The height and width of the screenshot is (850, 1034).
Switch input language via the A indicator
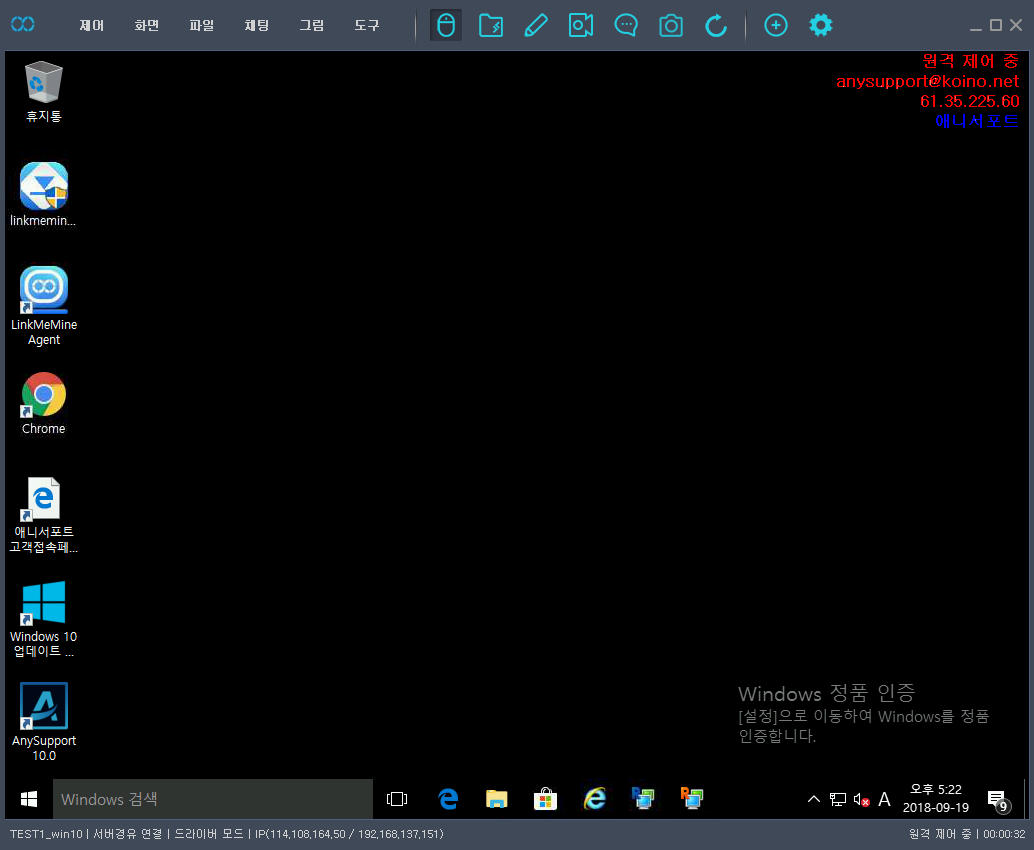[x=884, y=799]
